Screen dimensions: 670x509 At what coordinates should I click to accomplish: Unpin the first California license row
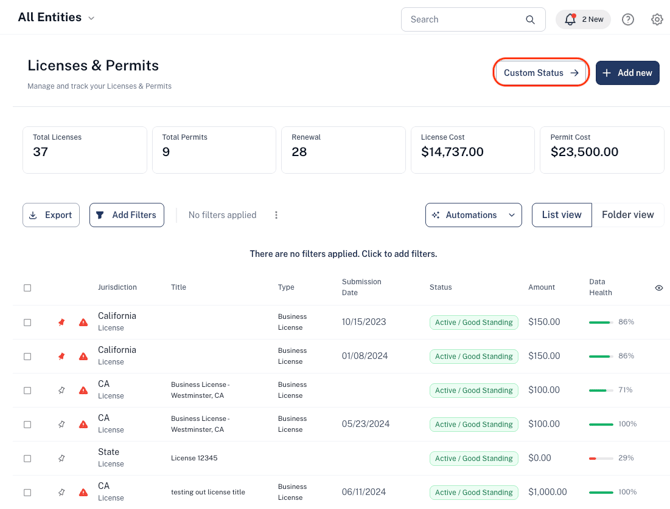[62, 322]
